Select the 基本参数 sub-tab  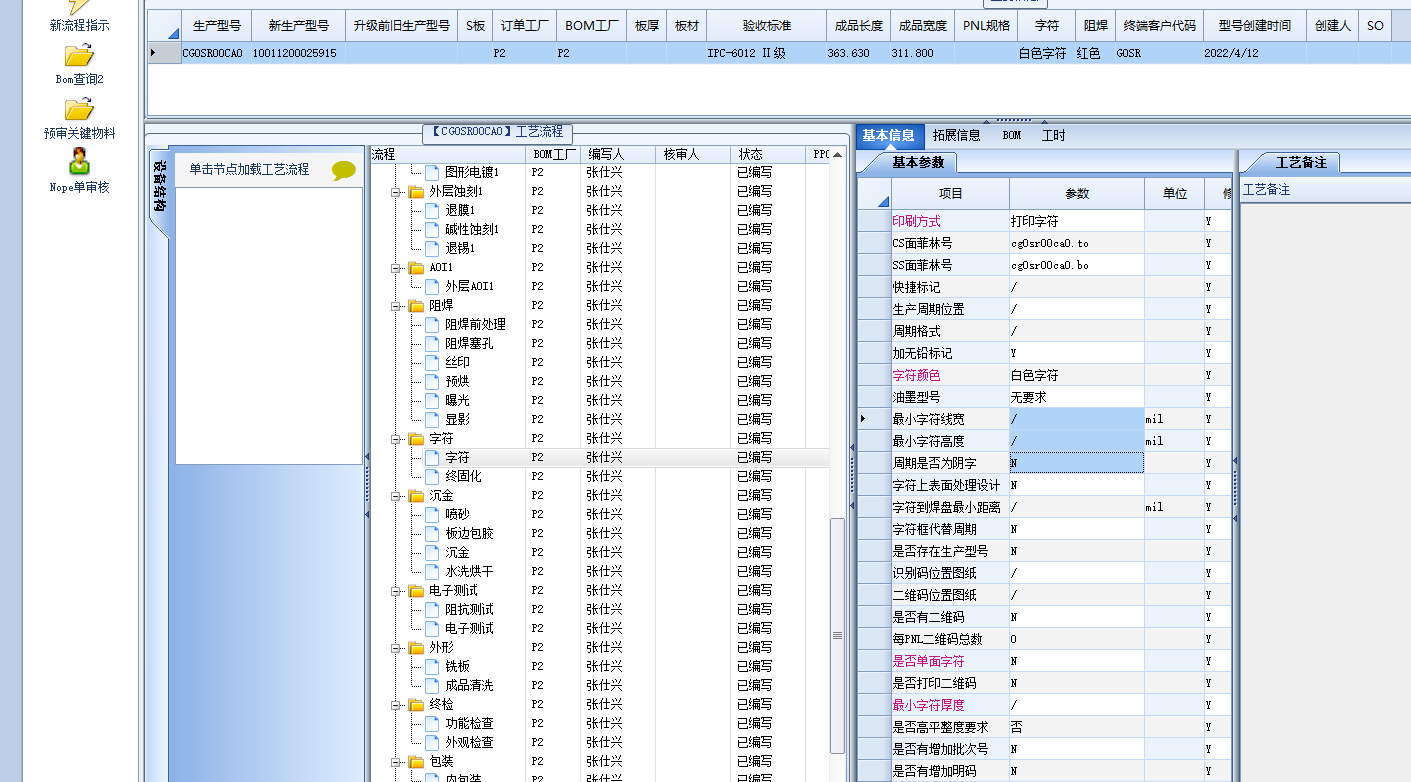click(x=917, y=162)
